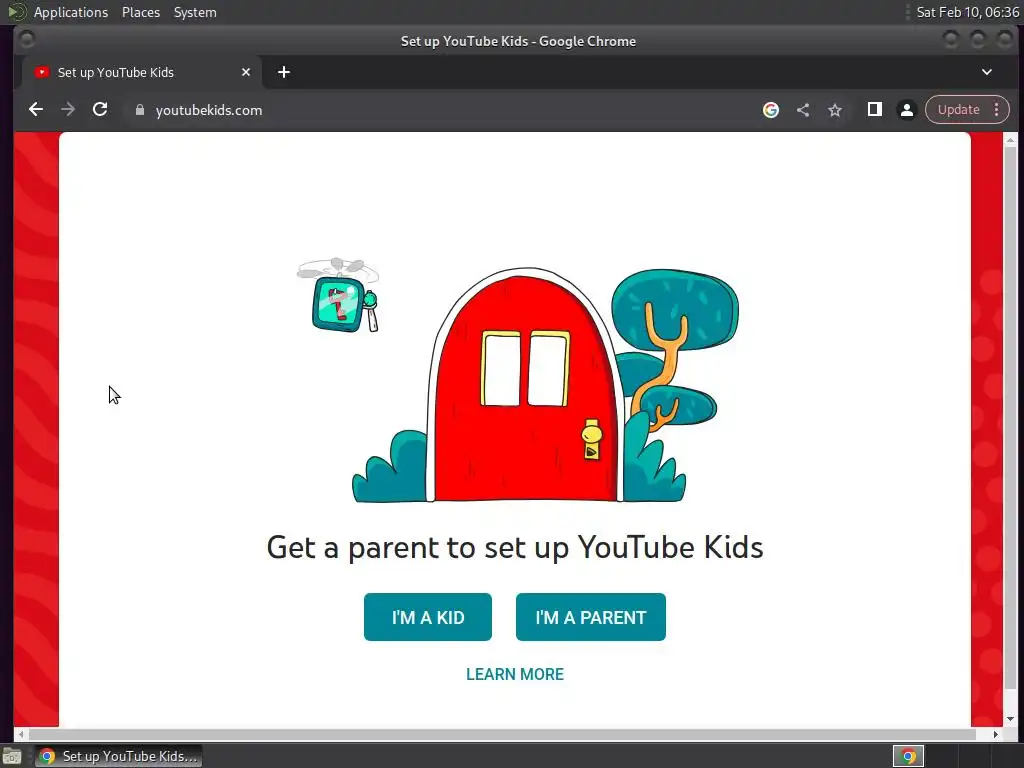Share this page using the share icon
The height and width of the screenshot is (768, 1024).
[x=803, y=110]
